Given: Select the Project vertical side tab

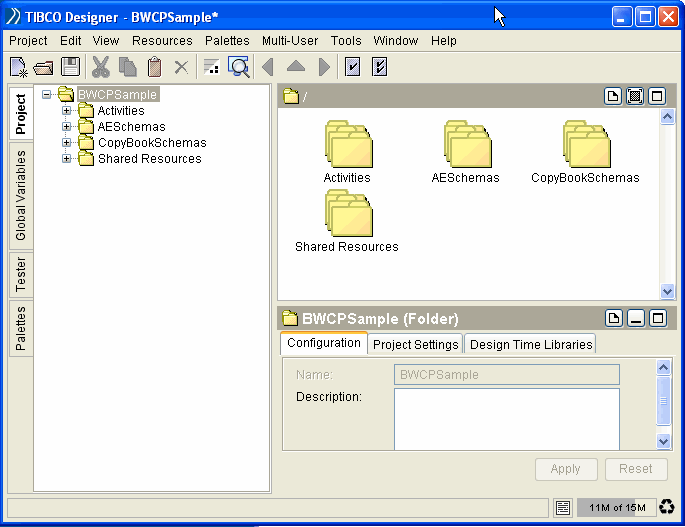Looking at the screenshot, I should pyautogui.click(x=21, y=113).
